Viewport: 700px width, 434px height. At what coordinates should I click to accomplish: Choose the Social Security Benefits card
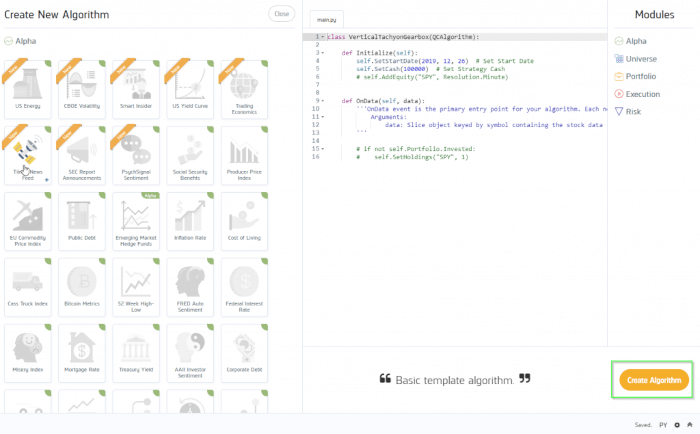(190, 155)
